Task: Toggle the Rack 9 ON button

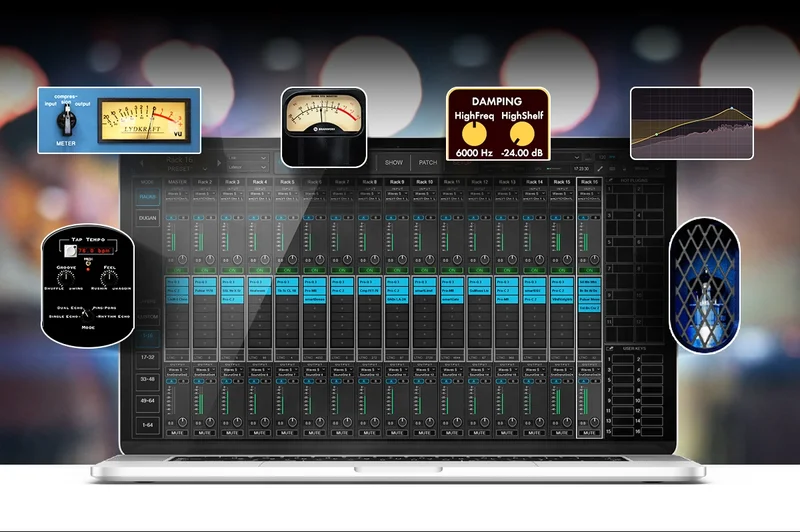Action: [397, 270]
